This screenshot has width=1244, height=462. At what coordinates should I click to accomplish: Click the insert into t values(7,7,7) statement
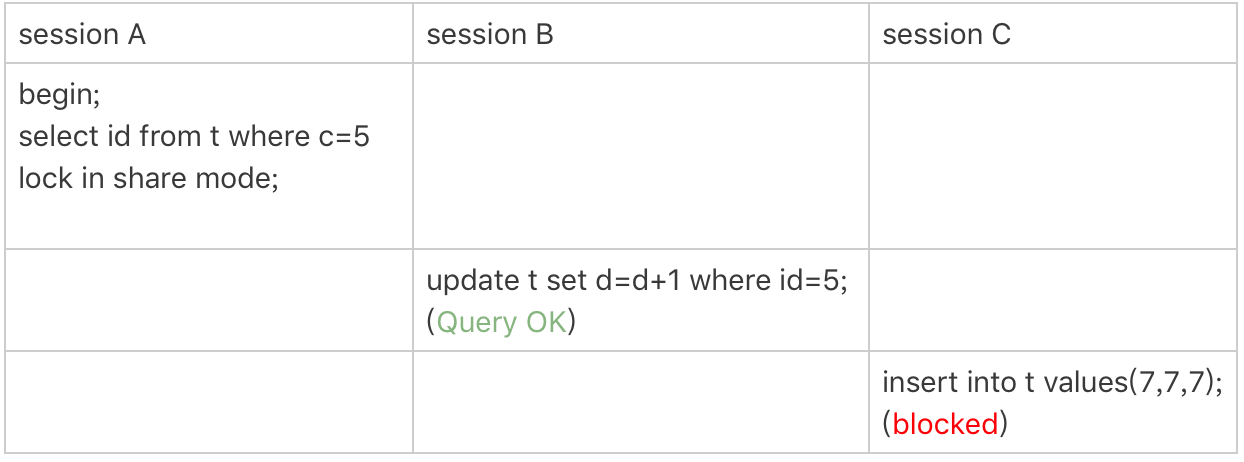tap(1053, 382)
